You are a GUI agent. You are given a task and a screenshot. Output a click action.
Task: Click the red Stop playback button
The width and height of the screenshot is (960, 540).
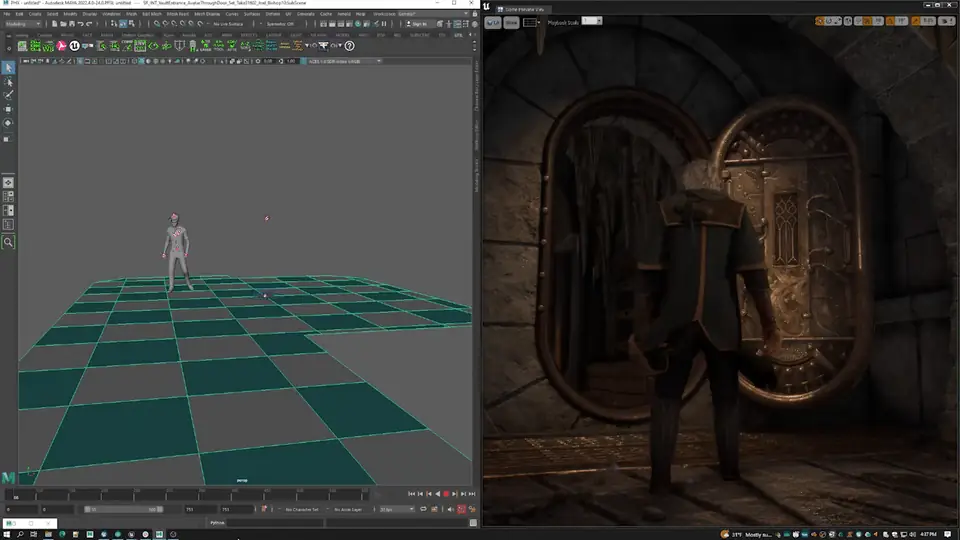[x=446, y=493]
